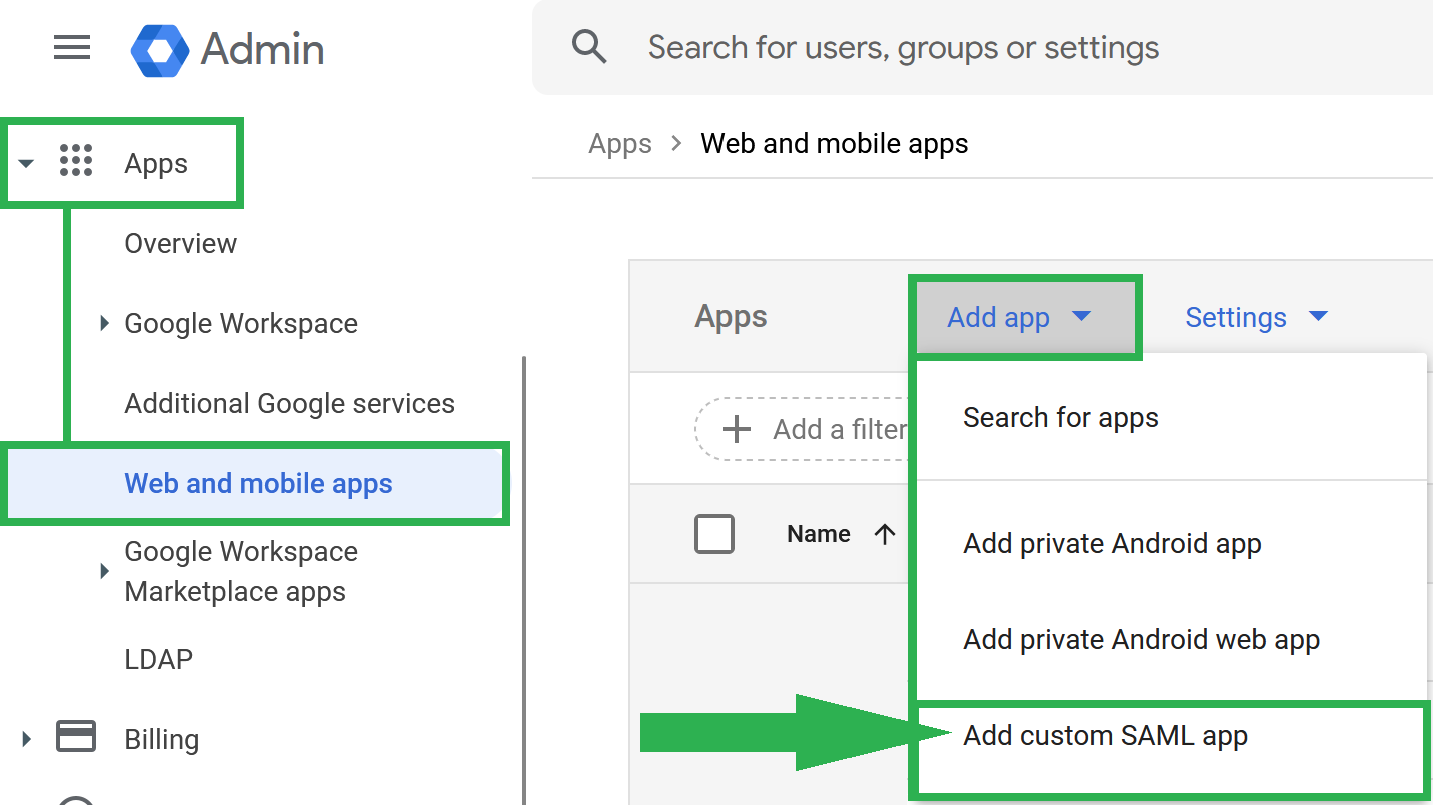Click the Apps label in sidebar
Screen dimensions: 1433x805
[156, 164]
